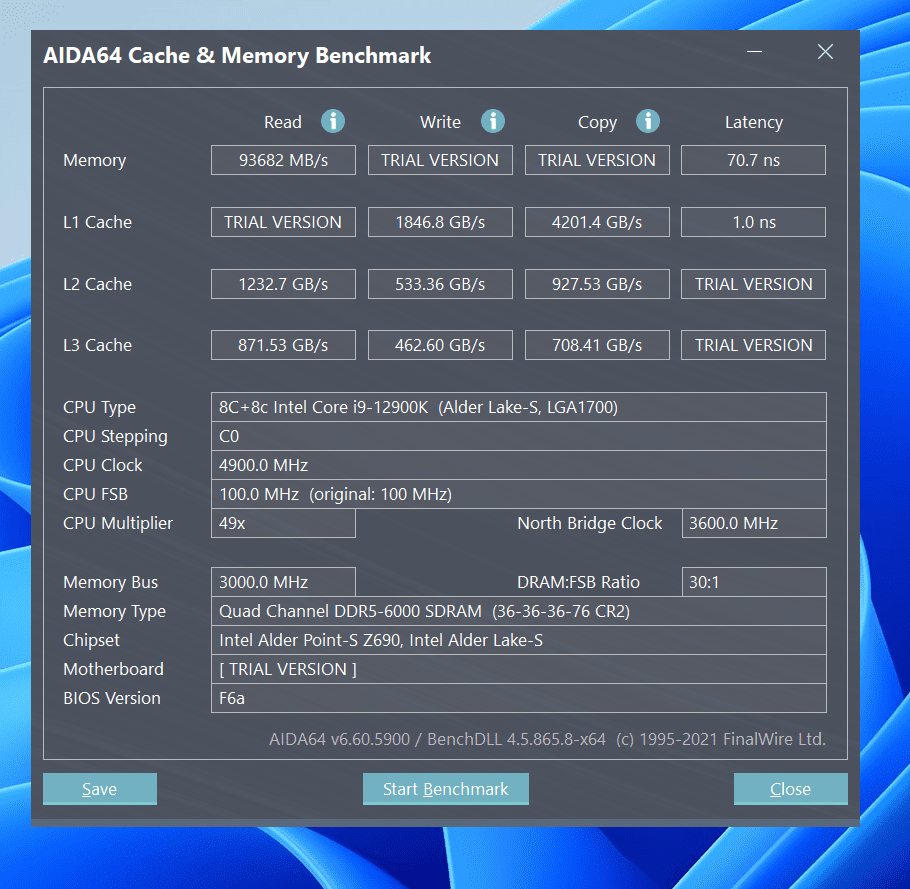
Task: Click the DRAM:FSB Ratio label
Action: (x=579, y=582)
